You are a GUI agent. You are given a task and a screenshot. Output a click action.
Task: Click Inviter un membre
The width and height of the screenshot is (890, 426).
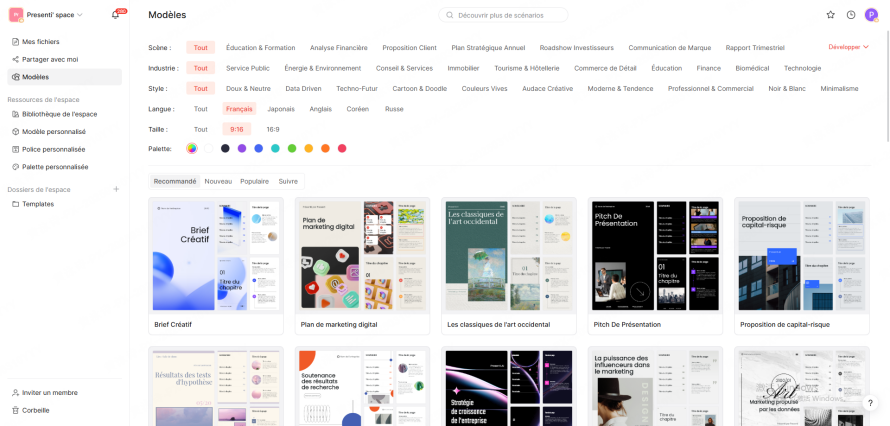pos(49,392)
